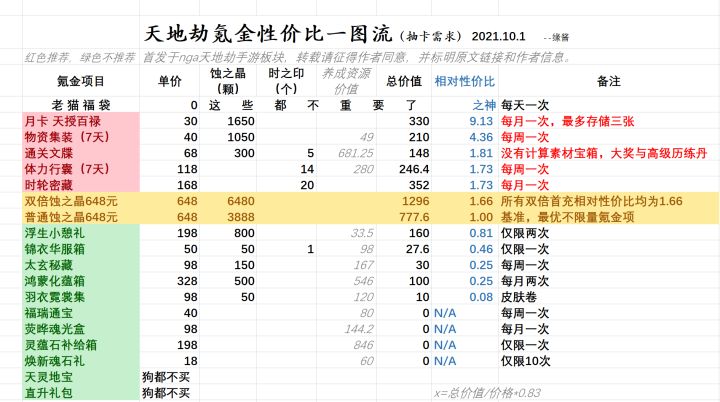
Task: Select the 0.81 相对性价比 value
Action: (481, 233)
